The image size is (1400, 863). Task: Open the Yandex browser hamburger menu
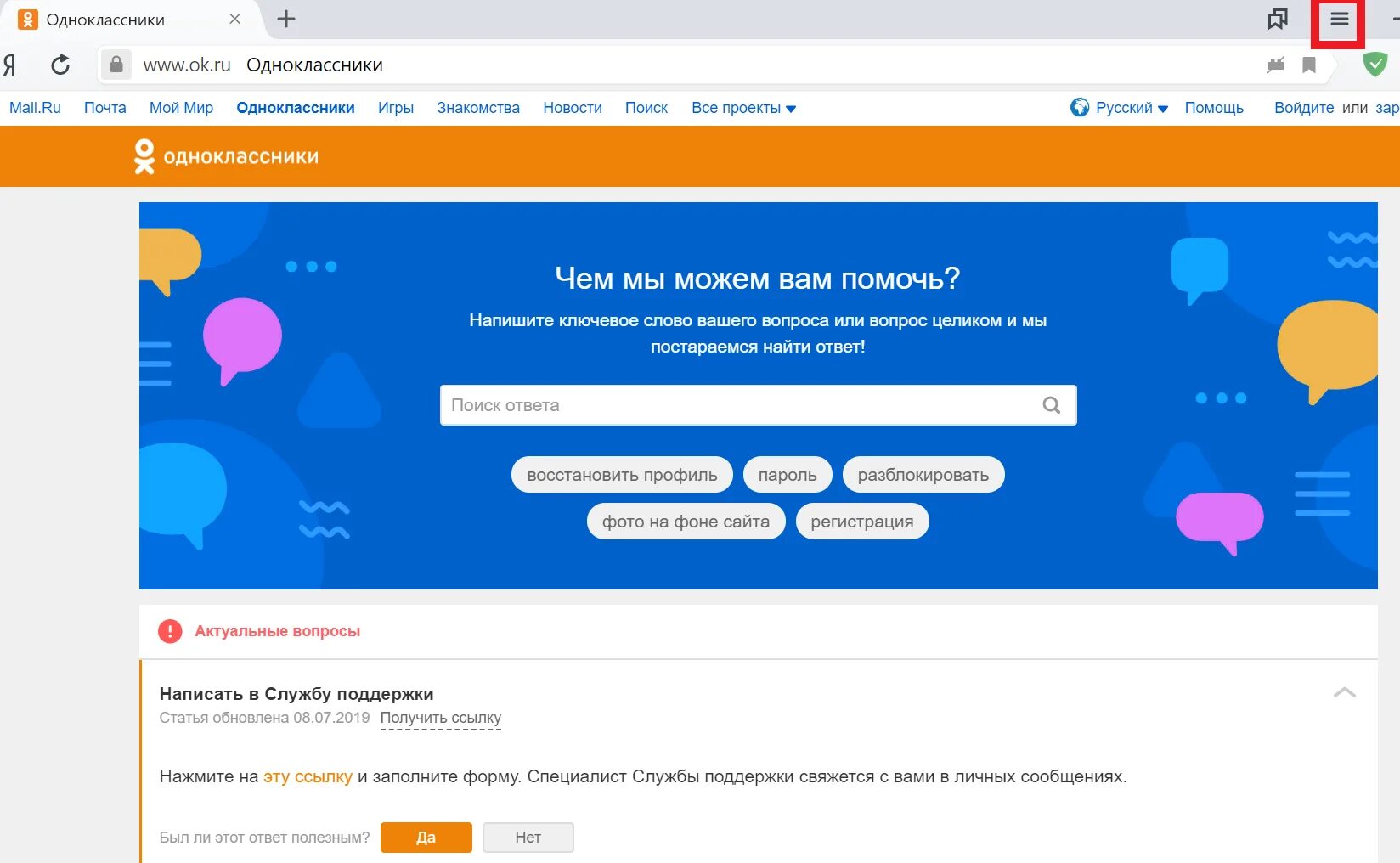point(1339,19)
